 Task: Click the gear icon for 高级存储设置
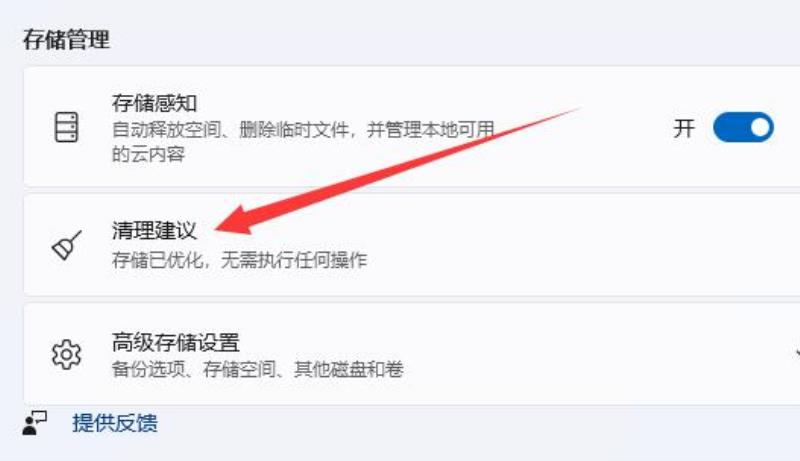(66, 354)
